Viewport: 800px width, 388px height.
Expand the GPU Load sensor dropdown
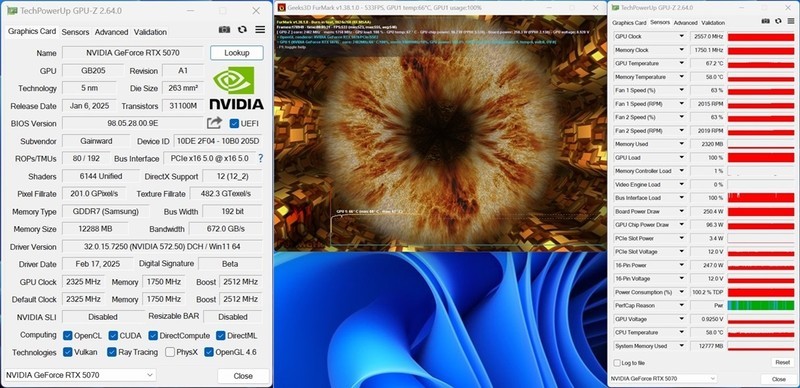point(681,158)
